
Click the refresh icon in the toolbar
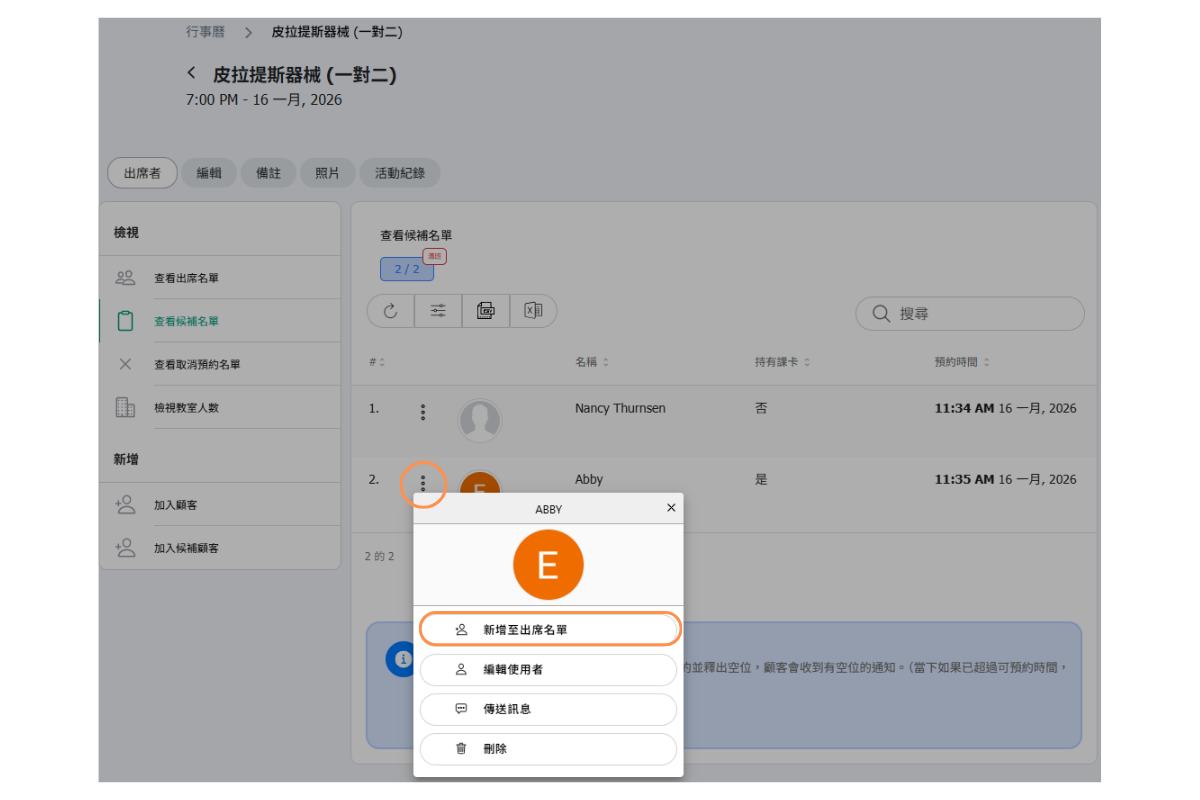pos(390,311)
